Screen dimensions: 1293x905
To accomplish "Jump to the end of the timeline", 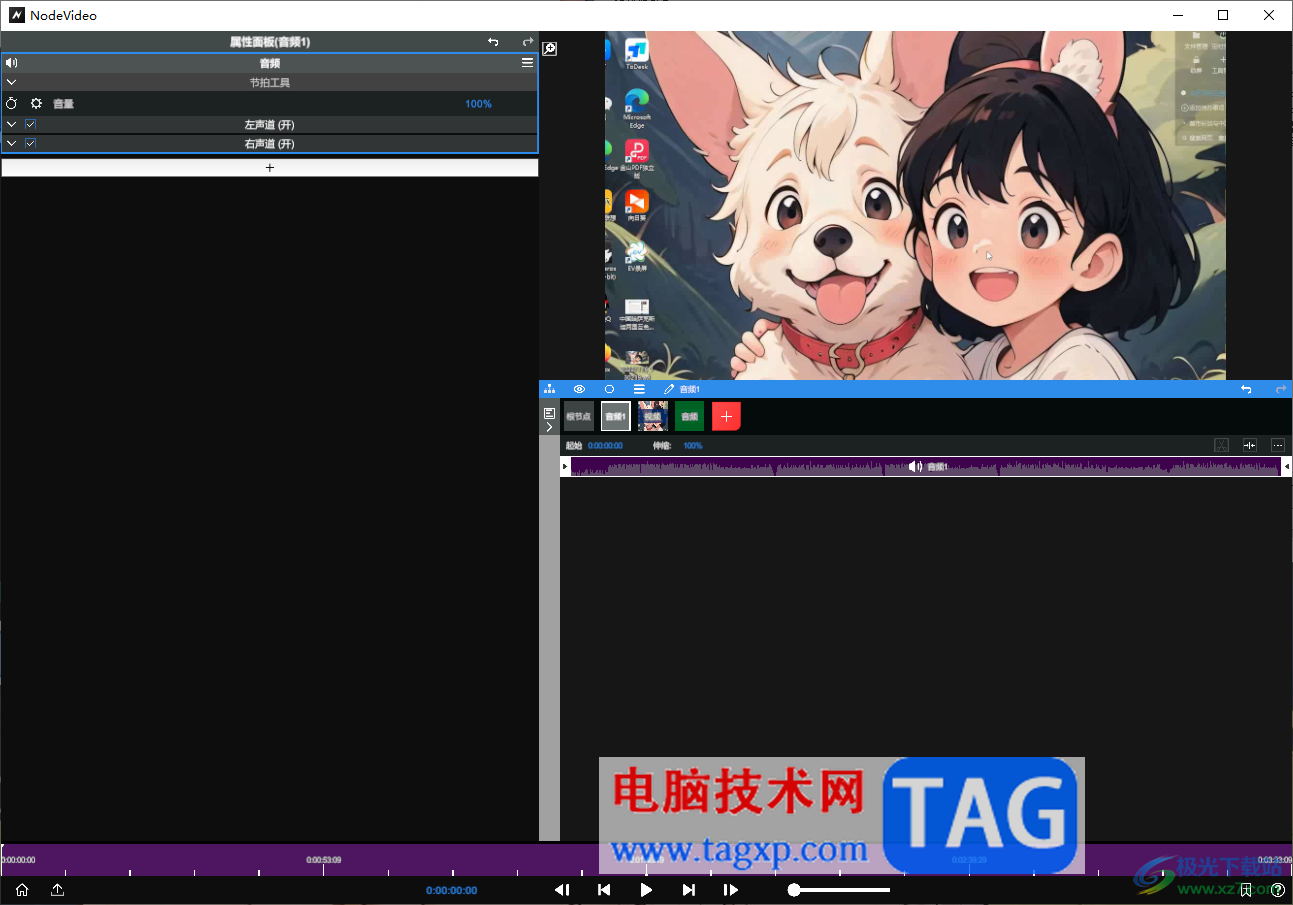I will point(688,890).
